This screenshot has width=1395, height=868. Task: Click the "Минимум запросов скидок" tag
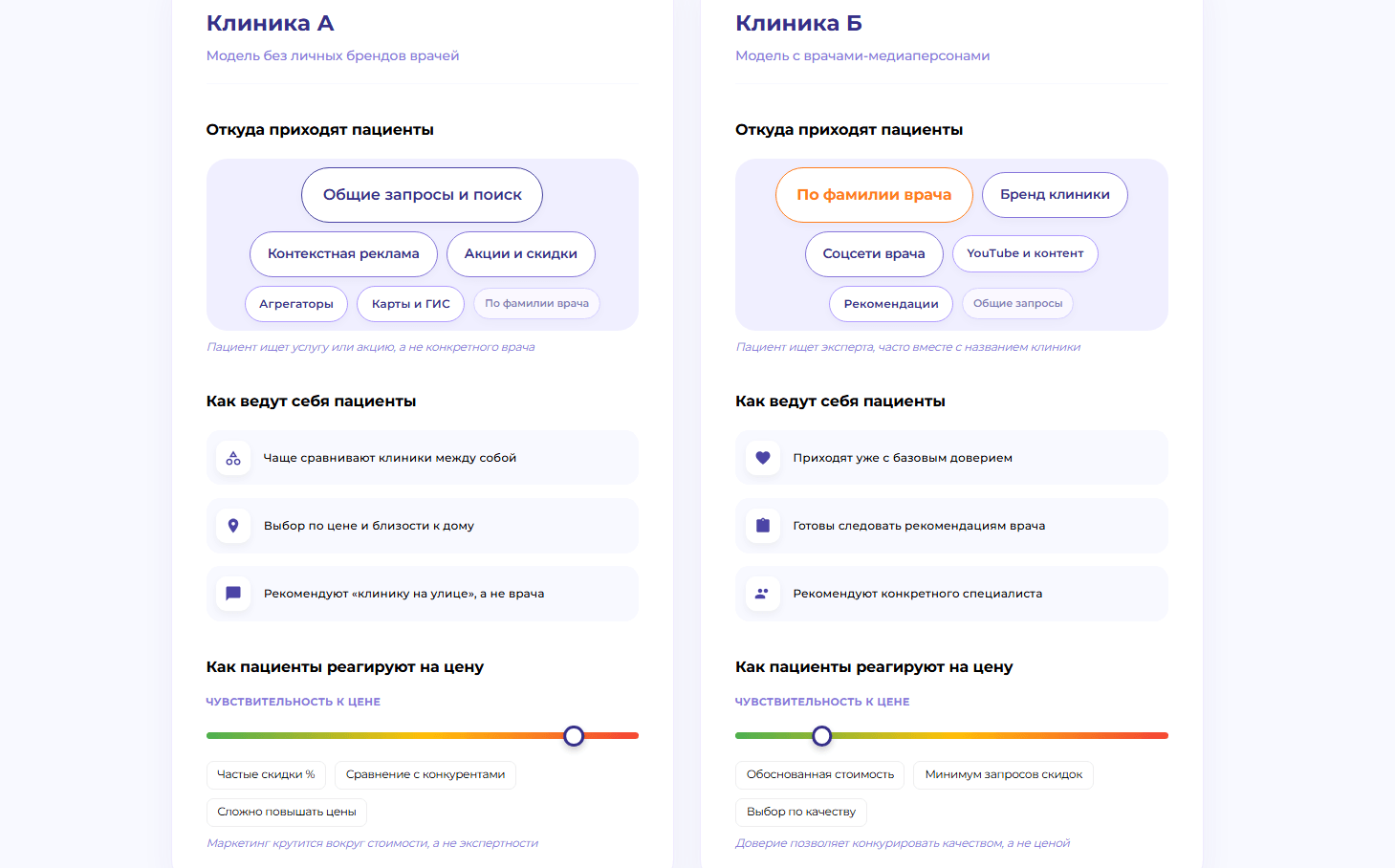[1003, 775]
